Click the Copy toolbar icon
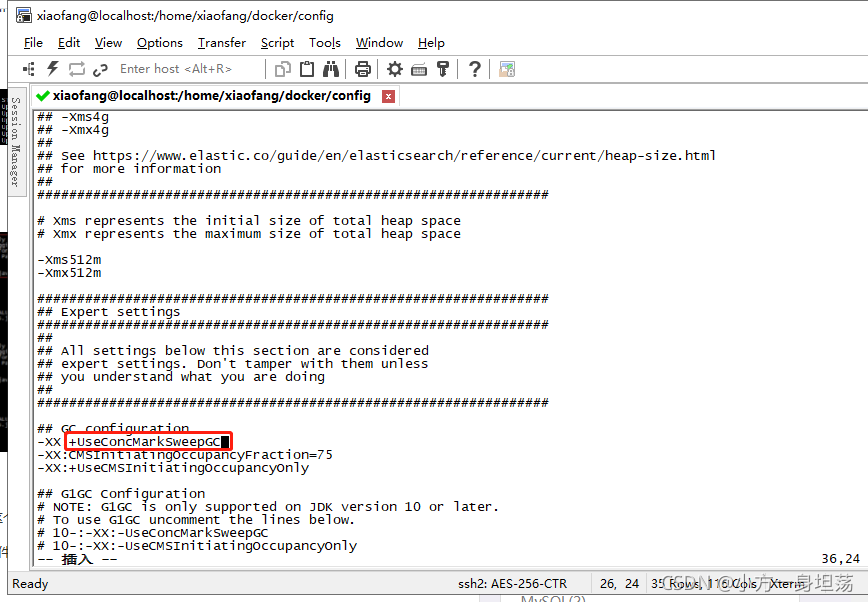 click(283, 69)
